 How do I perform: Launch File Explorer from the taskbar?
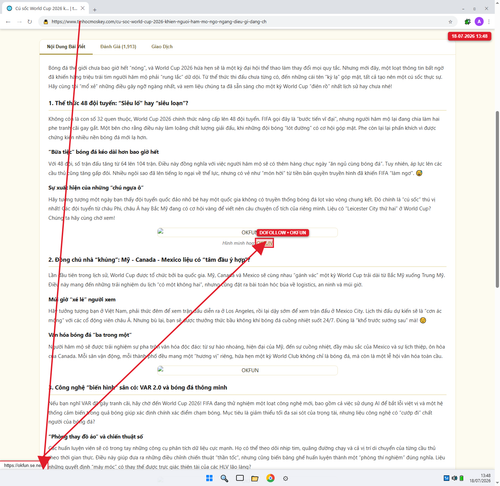point(255,479)
